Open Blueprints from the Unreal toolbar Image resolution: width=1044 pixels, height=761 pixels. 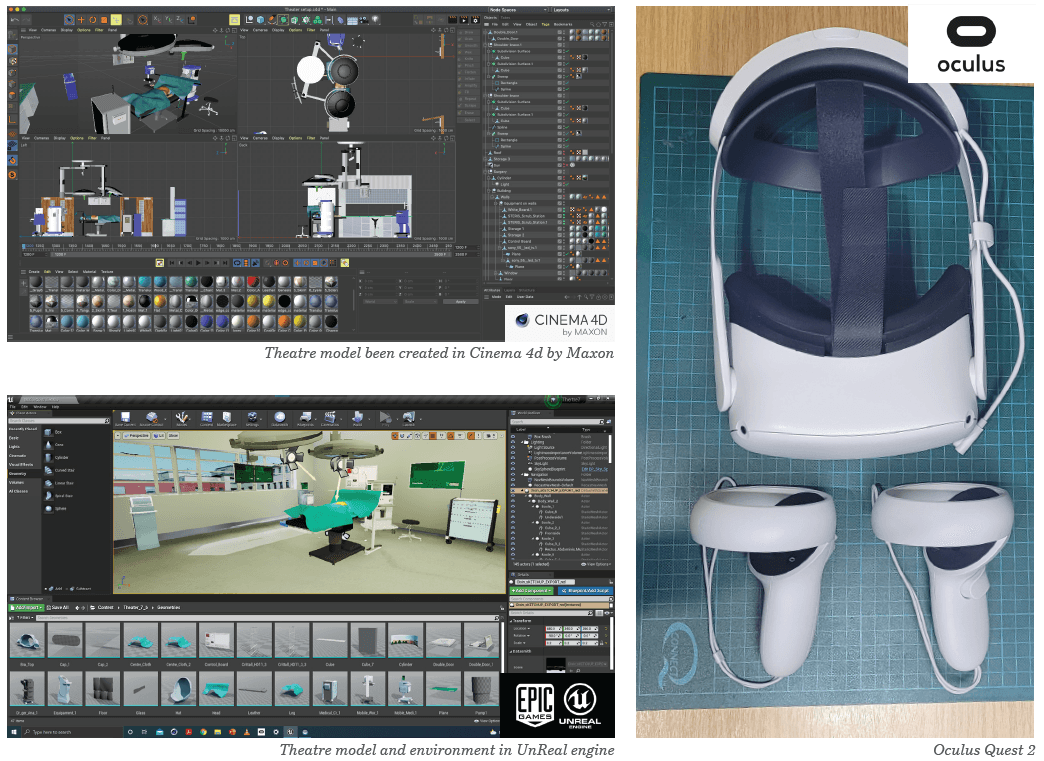coord(305,419)
